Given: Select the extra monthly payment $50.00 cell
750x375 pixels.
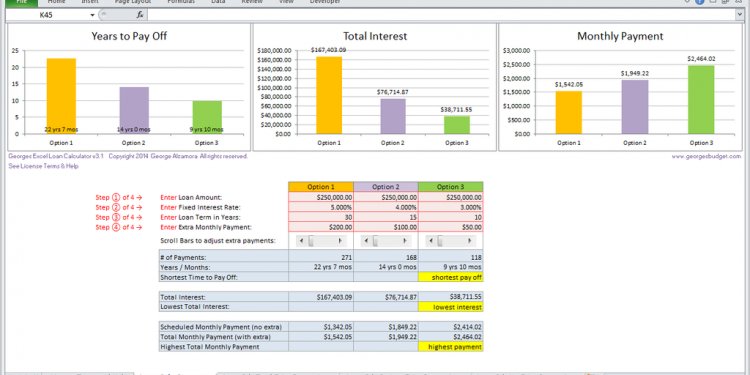Looking at the screenshot, I should (451, 227).
